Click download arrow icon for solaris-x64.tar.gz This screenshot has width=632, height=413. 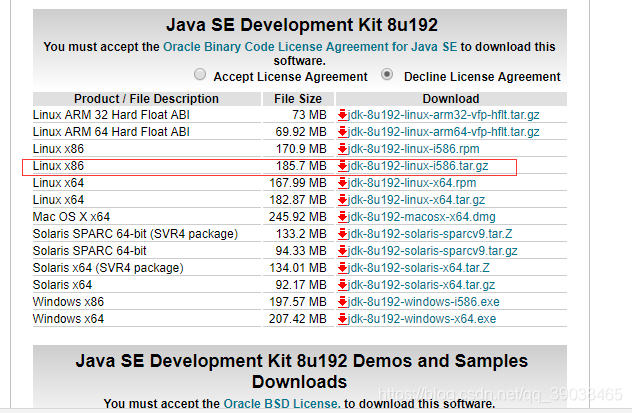point(343,285)
